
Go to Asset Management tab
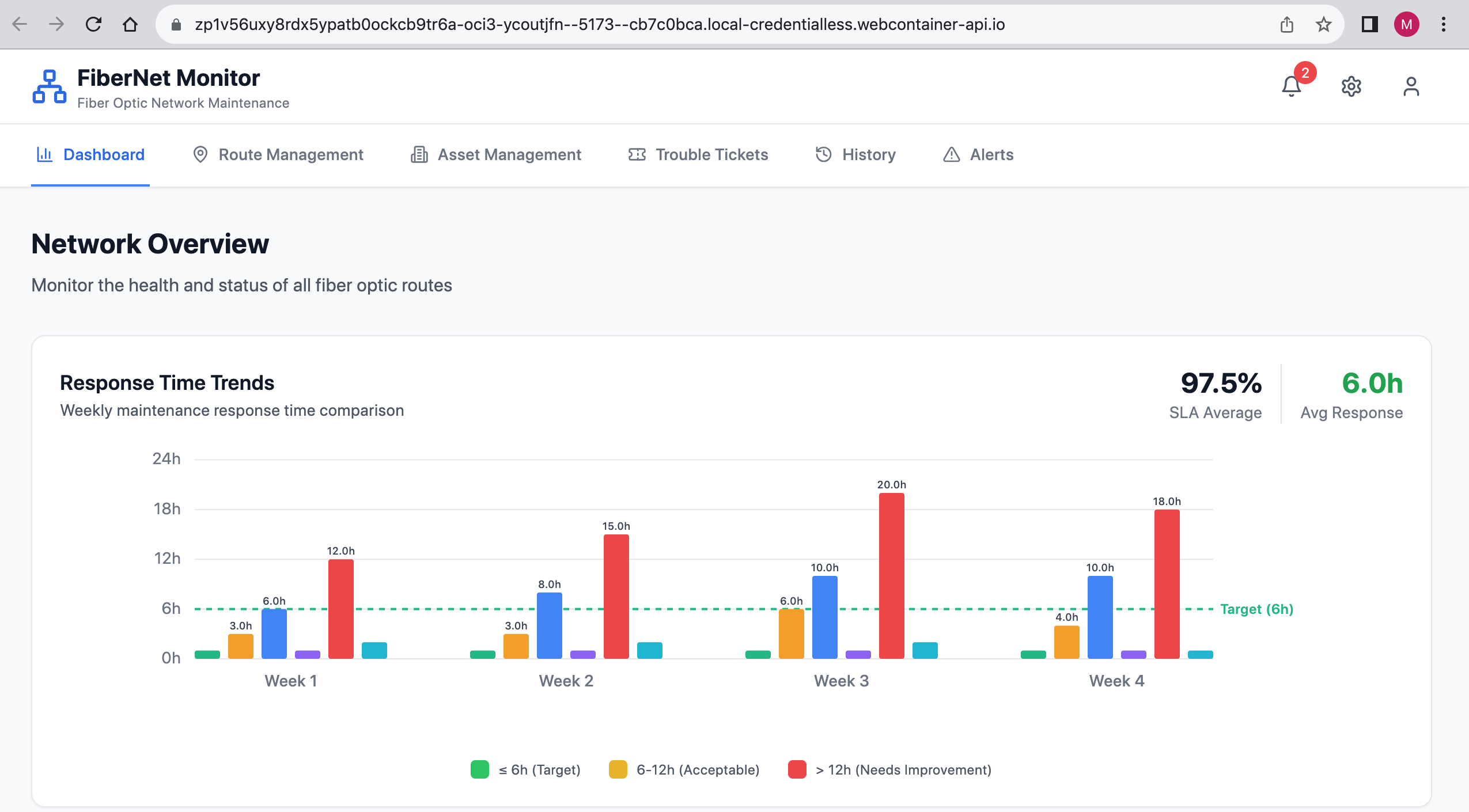coord(496,154)
